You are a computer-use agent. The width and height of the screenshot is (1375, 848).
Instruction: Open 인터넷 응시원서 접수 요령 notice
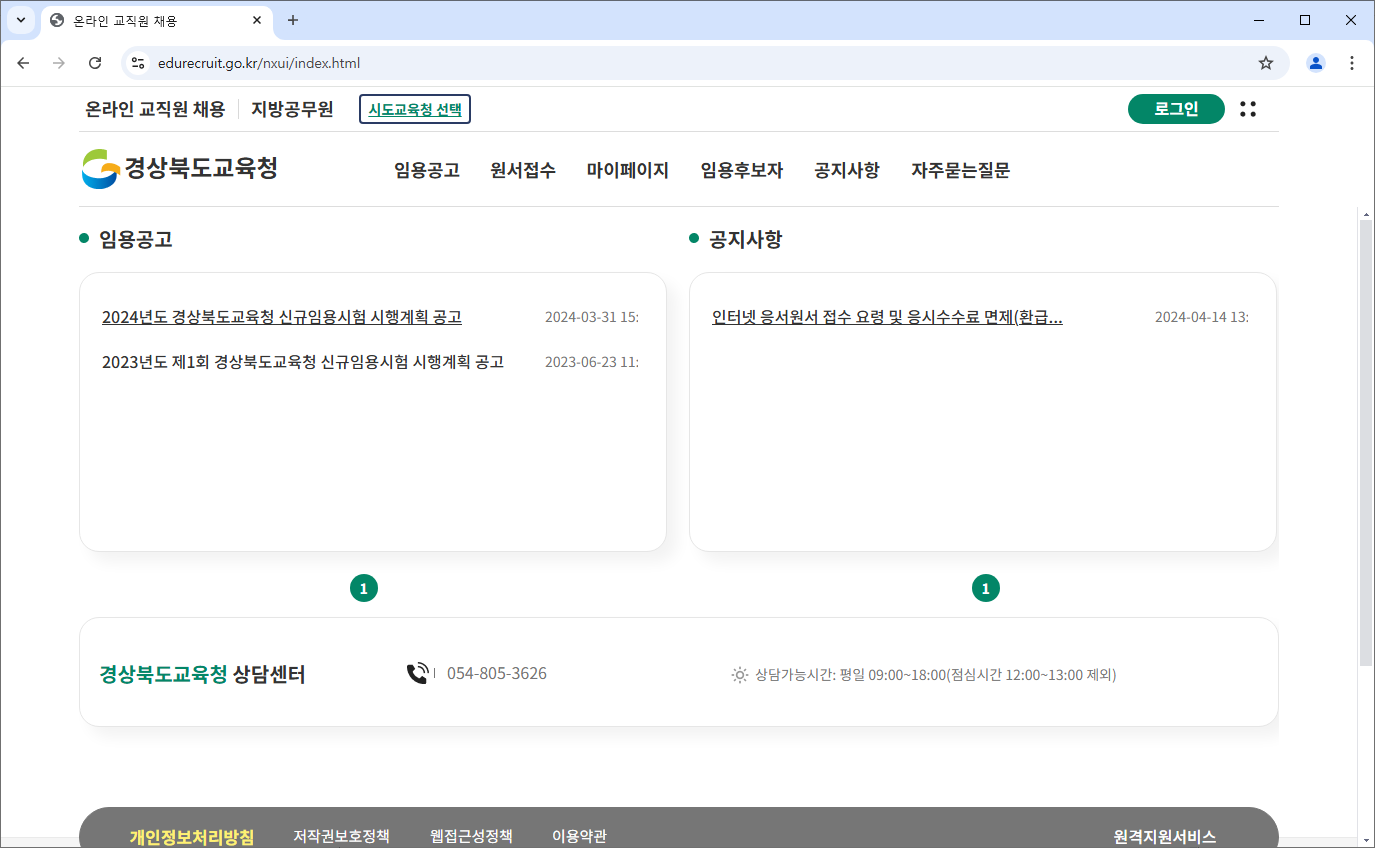887,317
